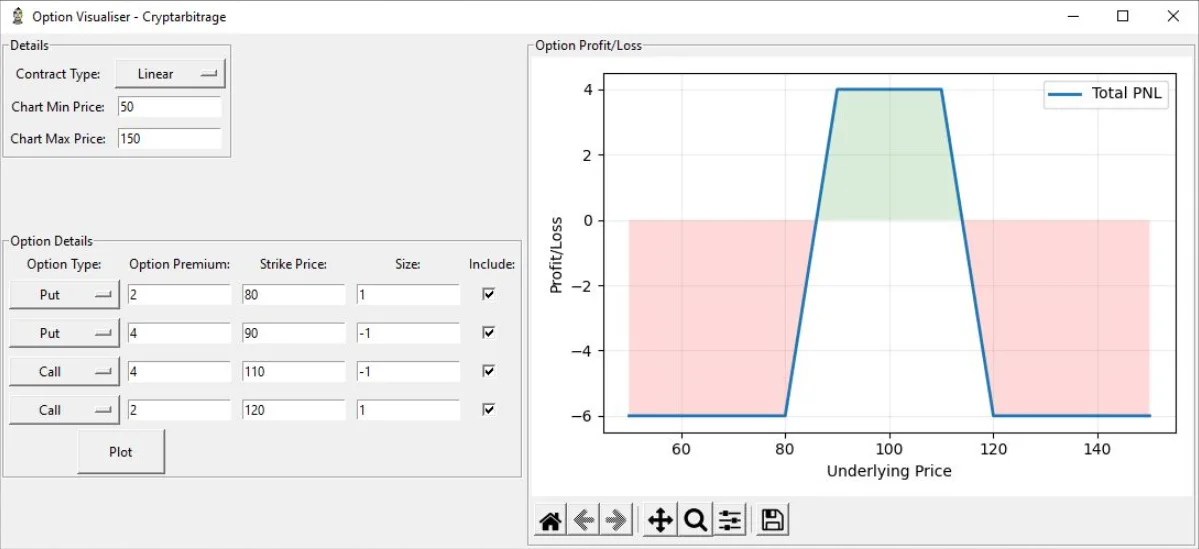Click the Size field of strike 110 Call
This screenshot has width=1199, height=549.
[408, 372]
